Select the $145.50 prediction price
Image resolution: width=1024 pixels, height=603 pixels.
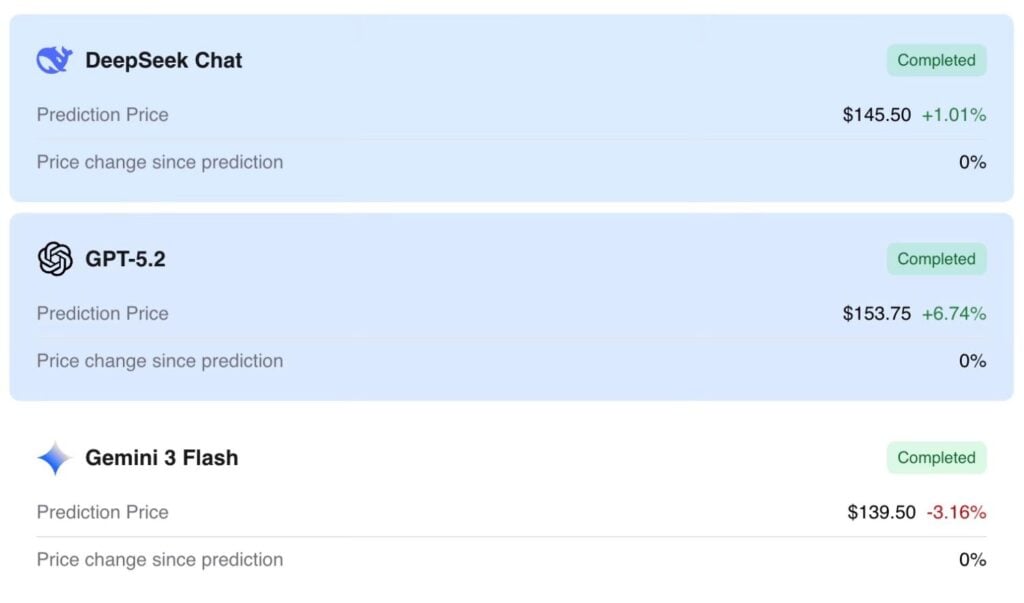(x=876, y=115)
